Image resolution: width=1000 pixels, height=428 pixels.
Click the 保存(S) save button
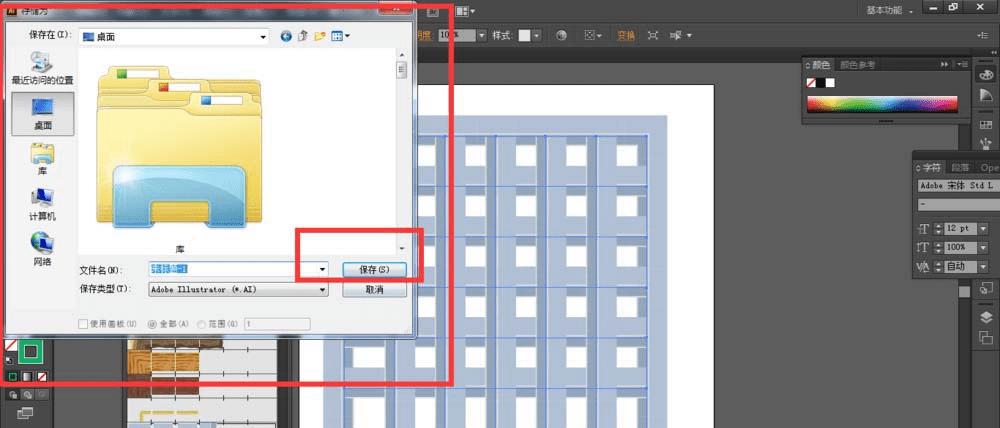[x=374, y=270]
